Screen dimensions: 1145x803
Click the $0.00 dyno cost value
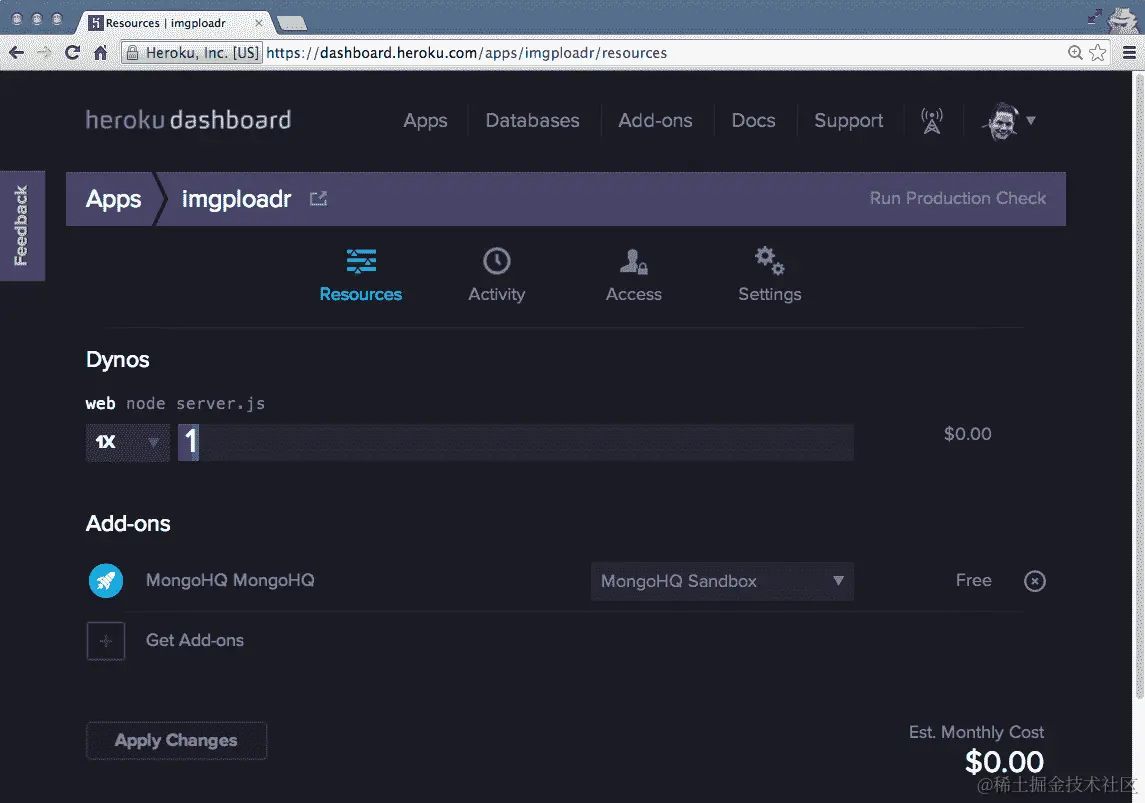point(968,434)
